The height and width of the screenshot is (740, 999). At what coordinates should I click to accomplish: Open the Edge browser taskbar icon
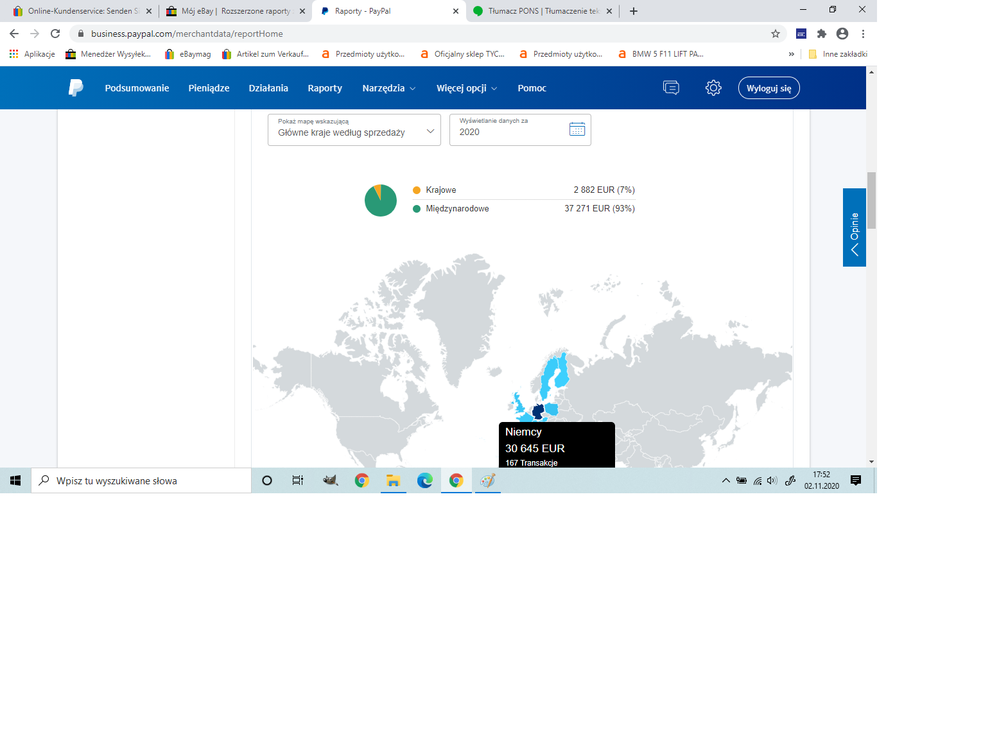(425, 481)
